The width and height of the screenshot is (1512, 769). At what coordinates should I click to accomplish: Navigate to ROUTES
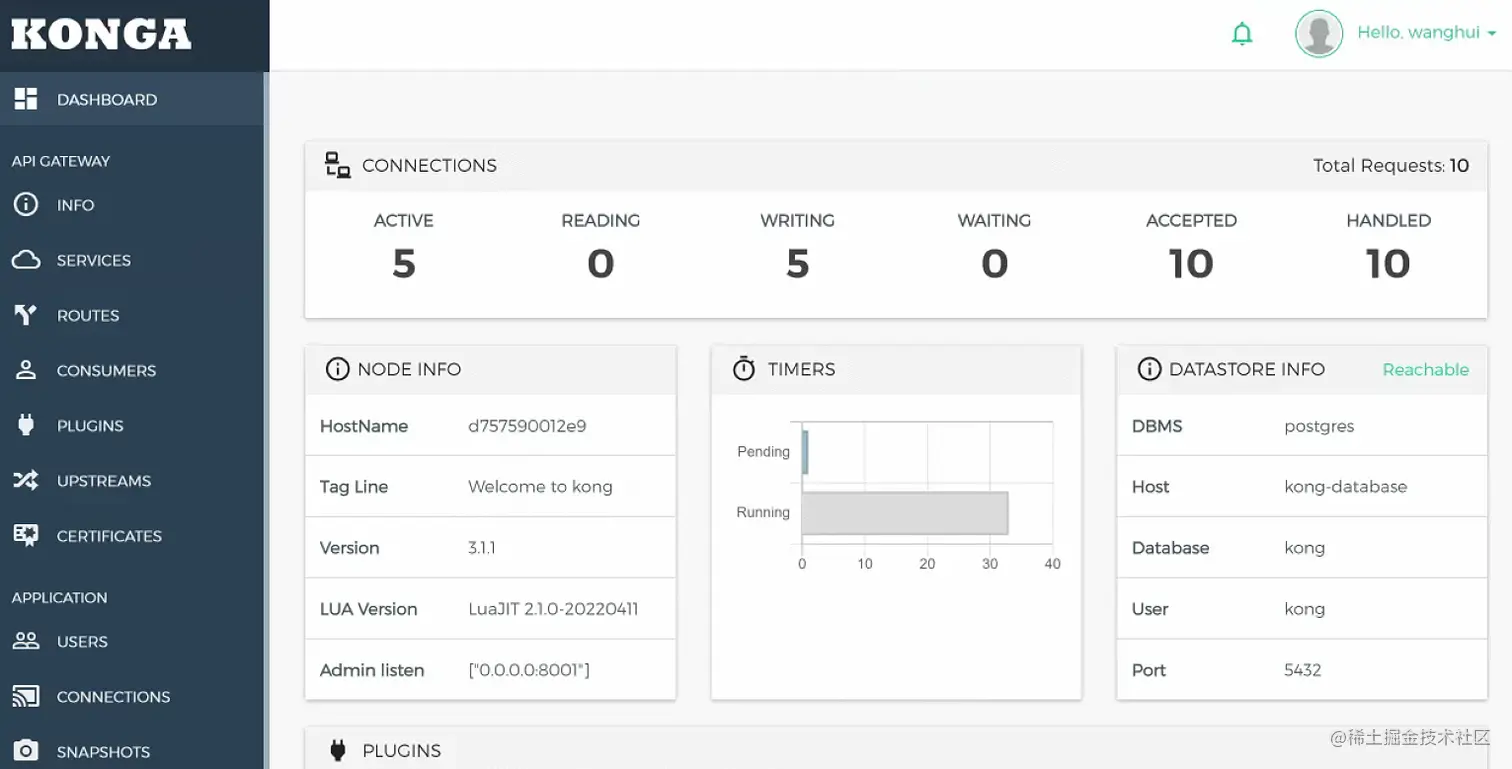(x=133, y=315)
